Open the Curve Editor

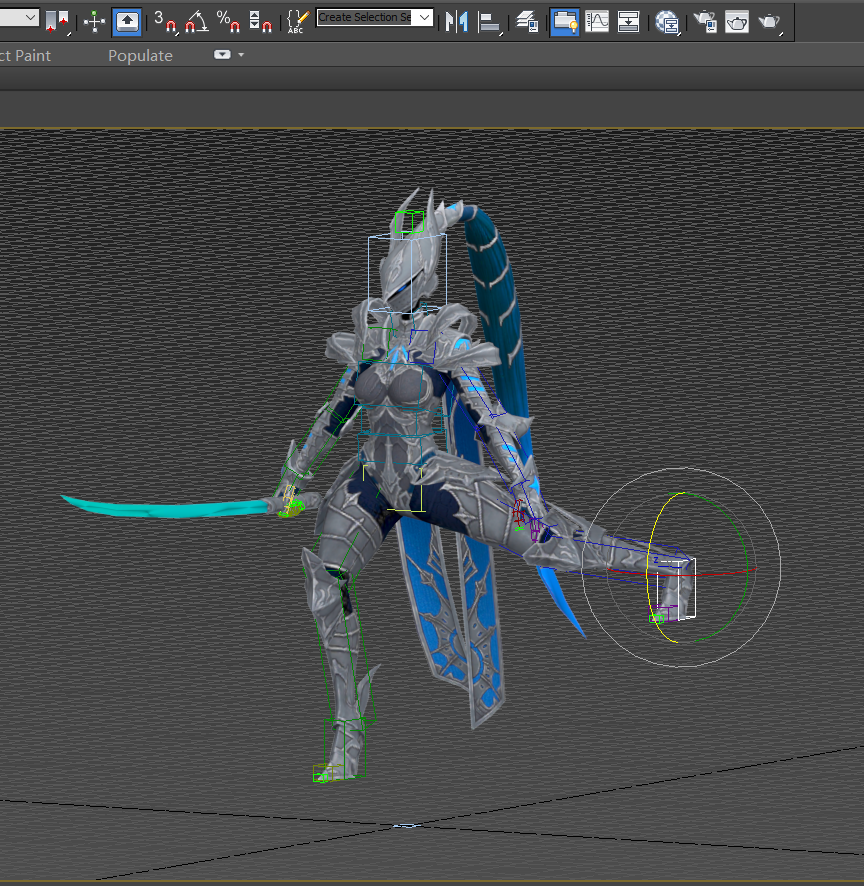597,20
